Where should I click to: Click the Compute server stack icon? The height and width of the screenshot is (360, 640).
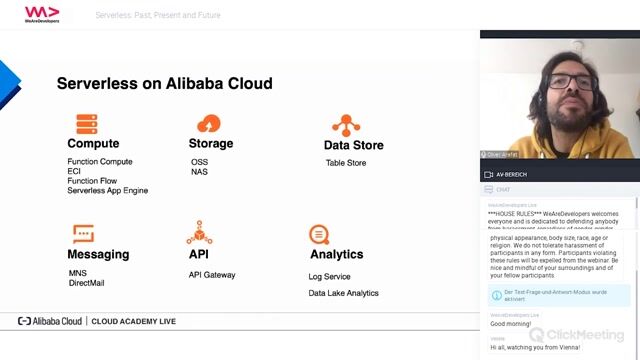click(87, 124)
